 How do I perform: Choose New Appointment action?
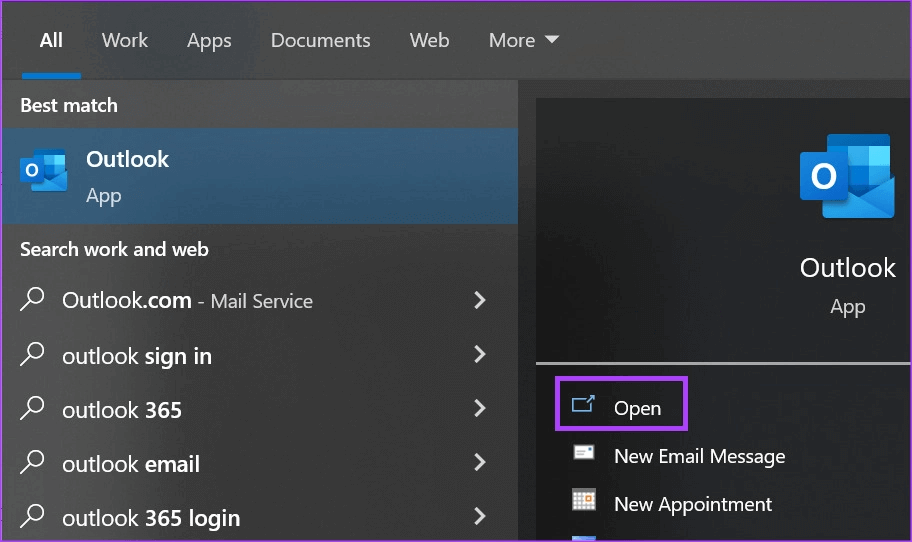click(x=693, y=504)
